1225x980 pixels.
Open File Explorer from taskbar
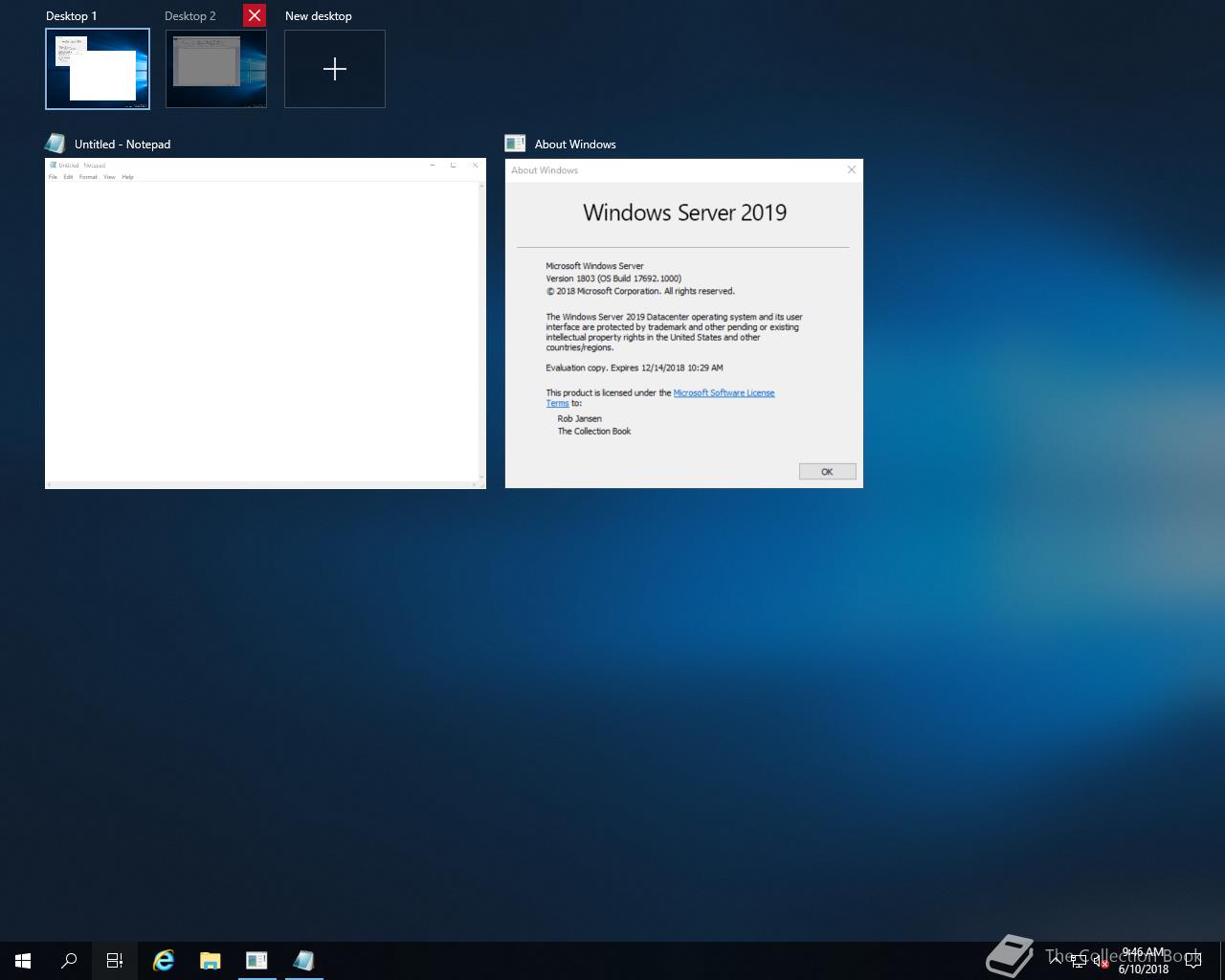[210, 960]
